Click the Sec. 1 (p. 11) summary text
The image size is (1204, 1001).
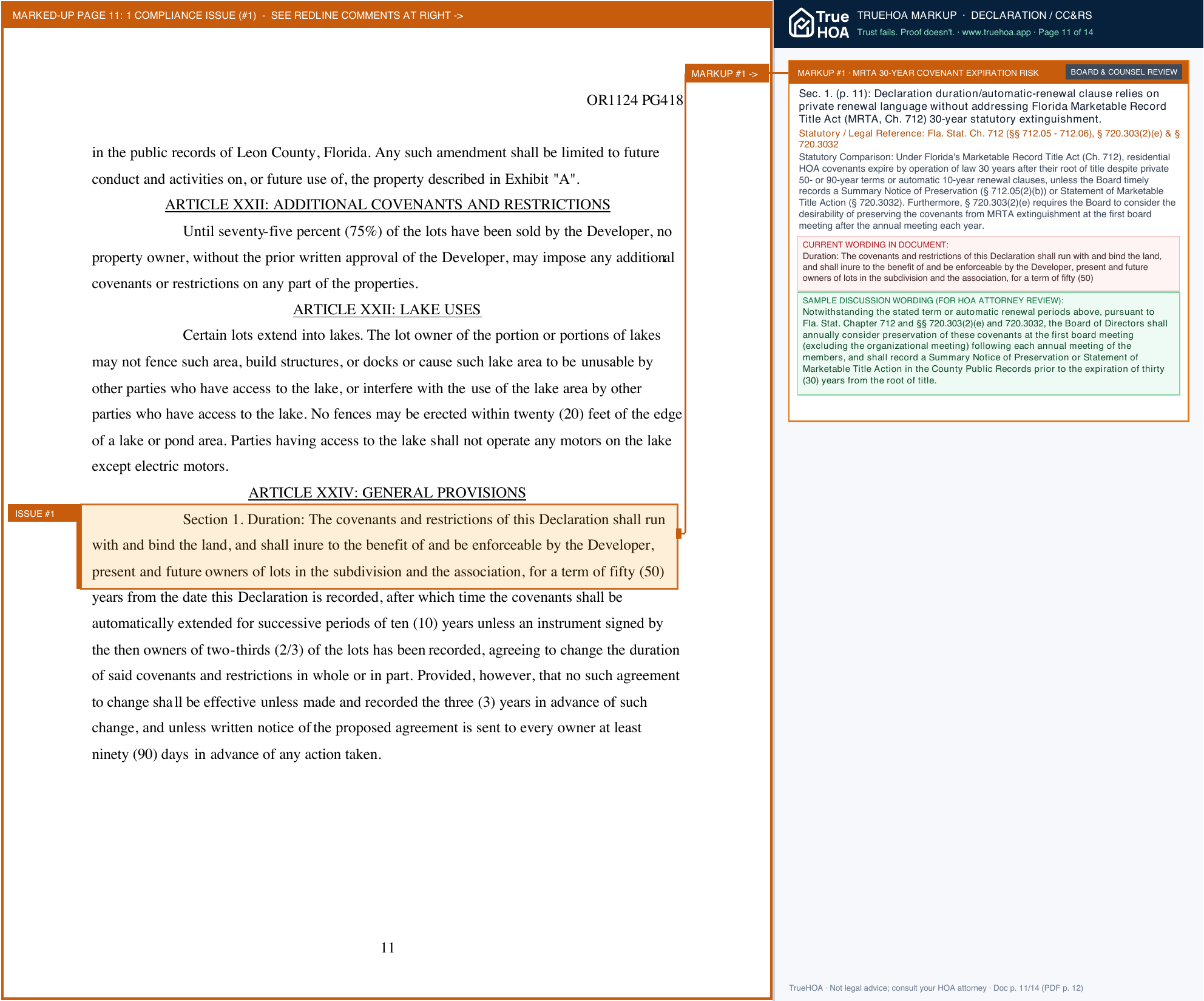pyautogui.click(x=983, y=106)
